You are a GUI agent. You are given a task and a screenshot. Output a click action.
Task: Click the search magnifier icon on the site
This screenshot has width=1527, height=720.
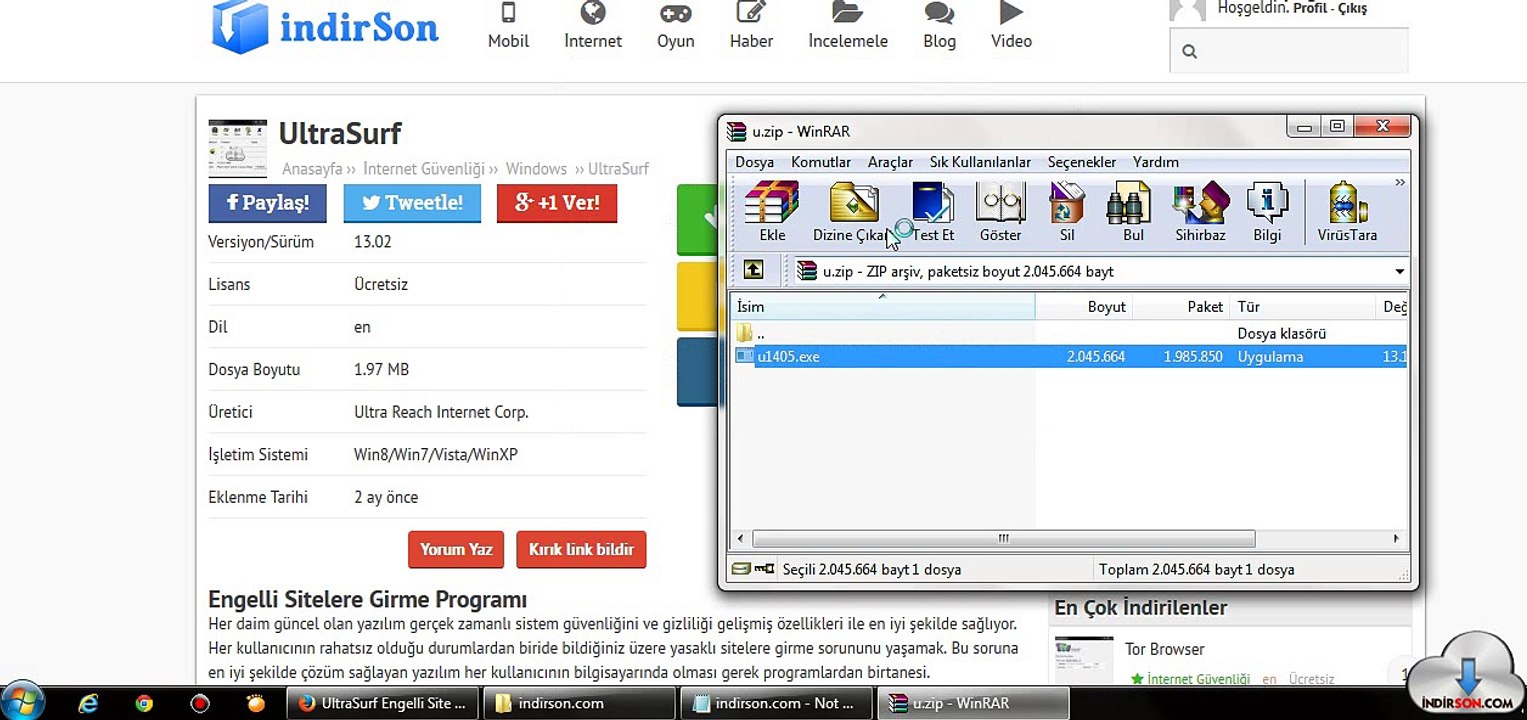click(x=1189, y=52)
